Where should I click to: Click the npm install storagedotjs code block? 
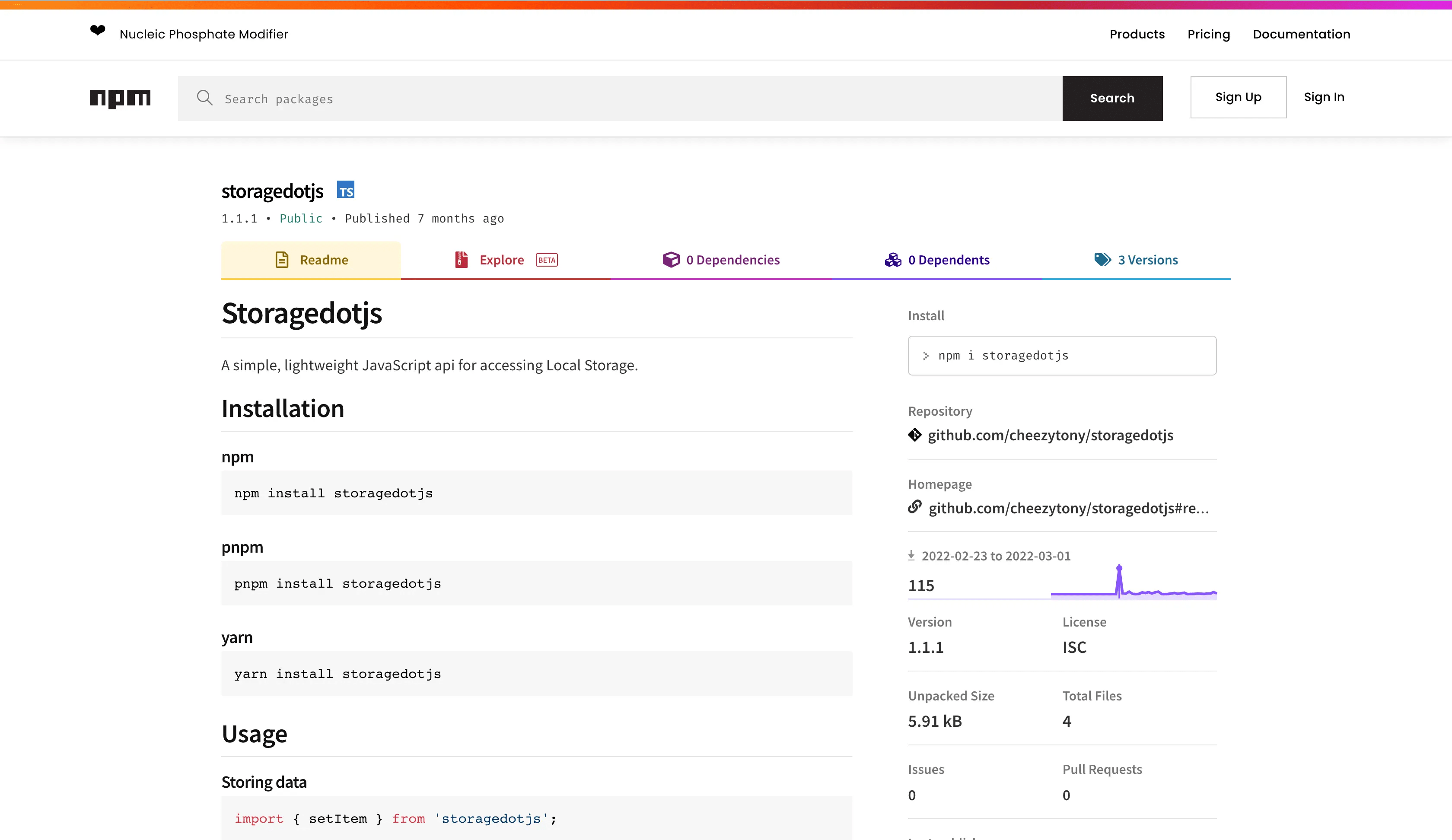pos(536,493)
